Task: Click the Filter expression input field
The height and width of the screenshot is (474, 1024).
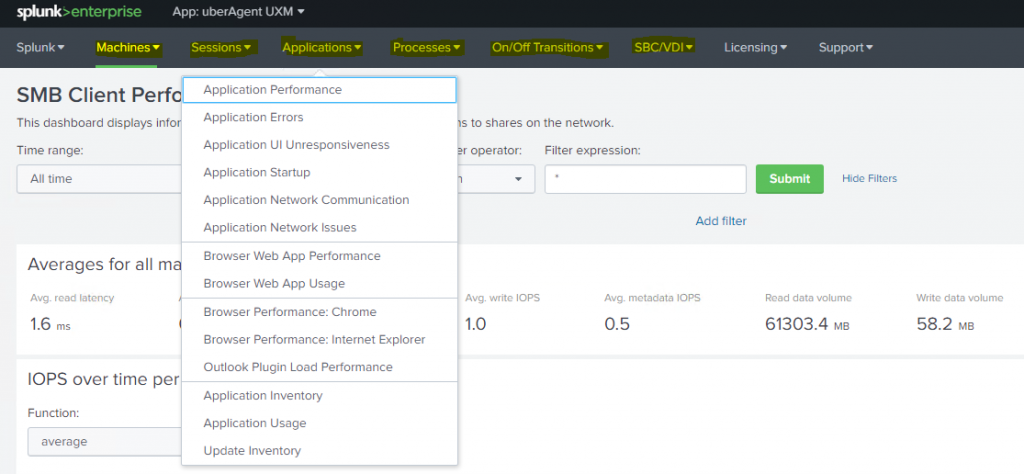Action: click(x=645, y=179)
